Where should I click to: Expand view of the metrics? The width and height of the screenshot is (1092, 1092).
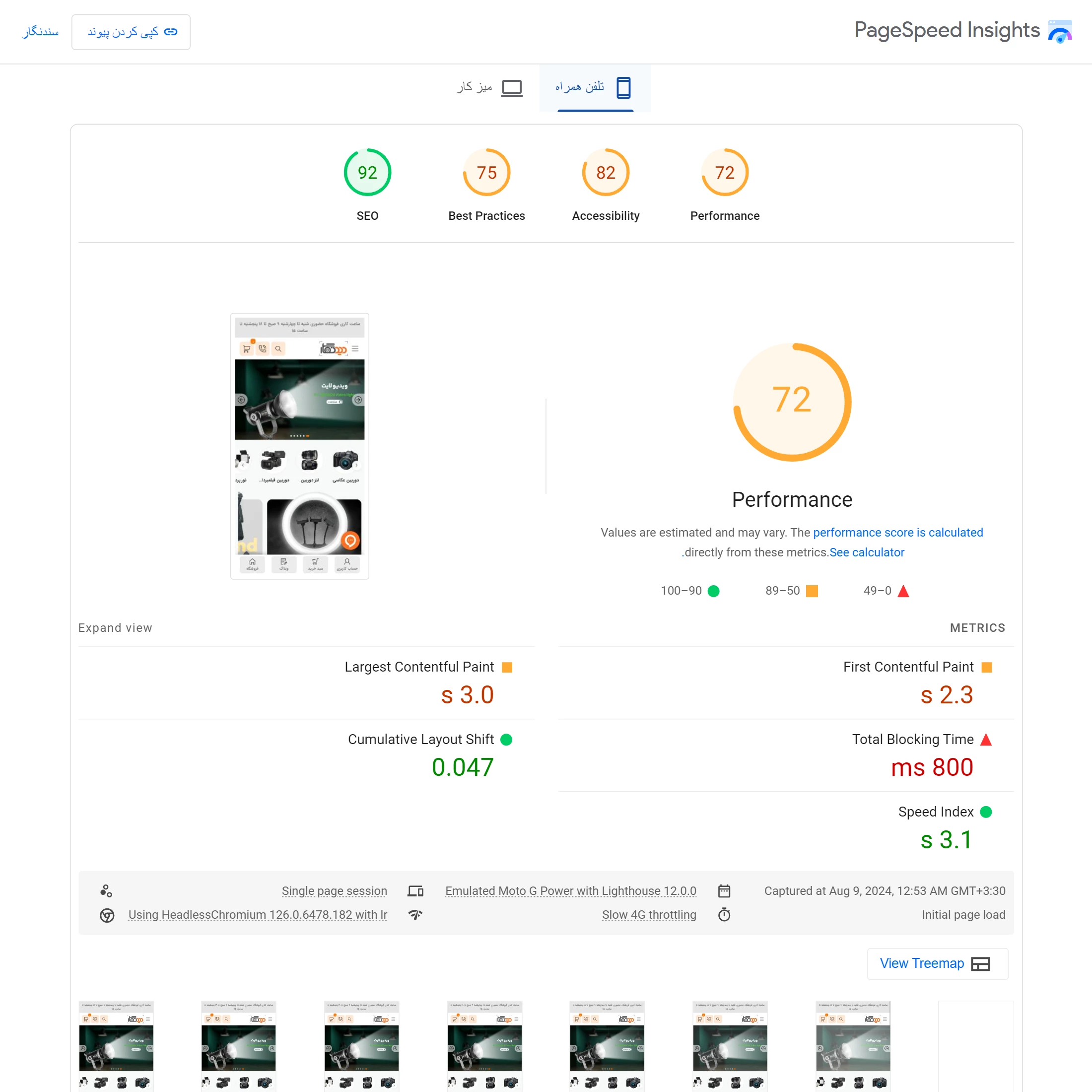point(115,628)
